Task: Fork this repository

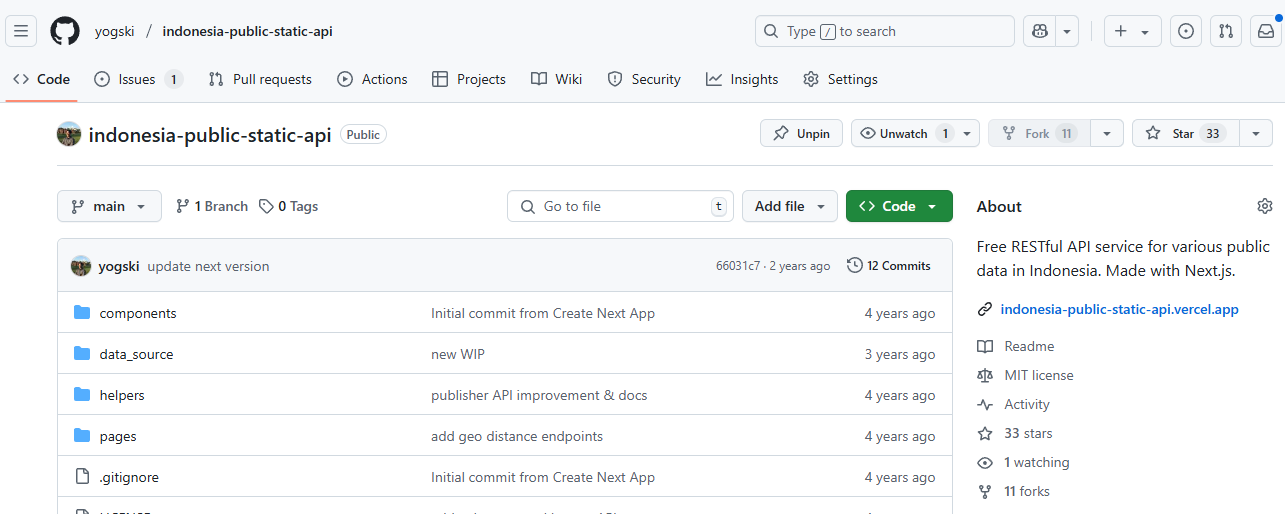Action: click(1037, 133)
